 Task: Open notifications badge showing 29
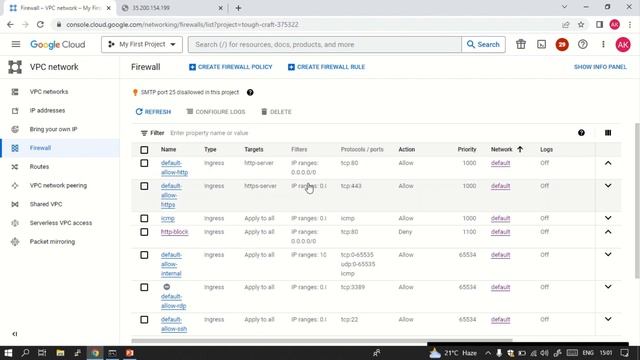(x=562, y=44)
